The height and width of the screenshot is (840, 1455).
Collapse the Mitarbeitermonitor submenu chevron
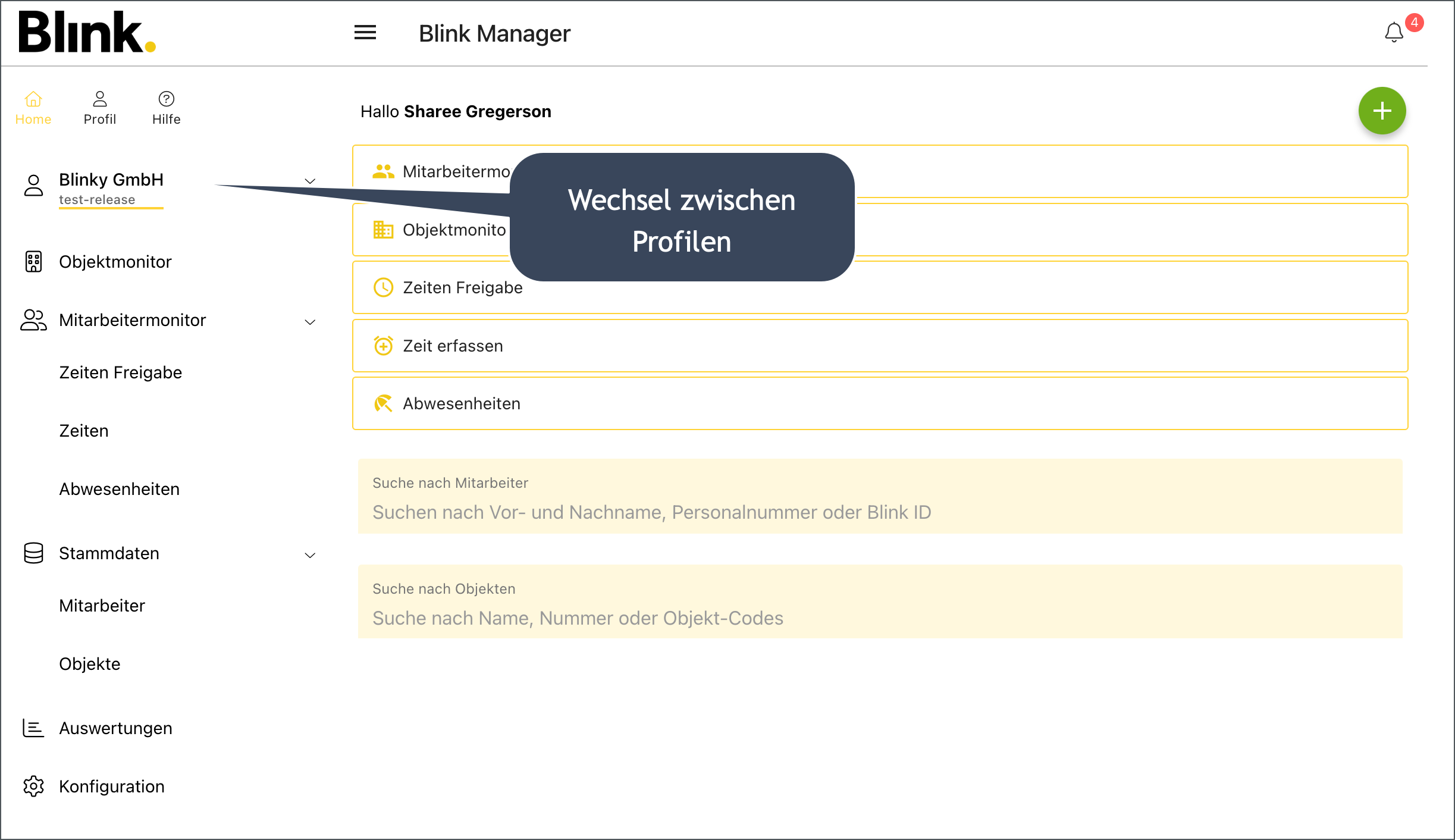[x=310, y=322]
